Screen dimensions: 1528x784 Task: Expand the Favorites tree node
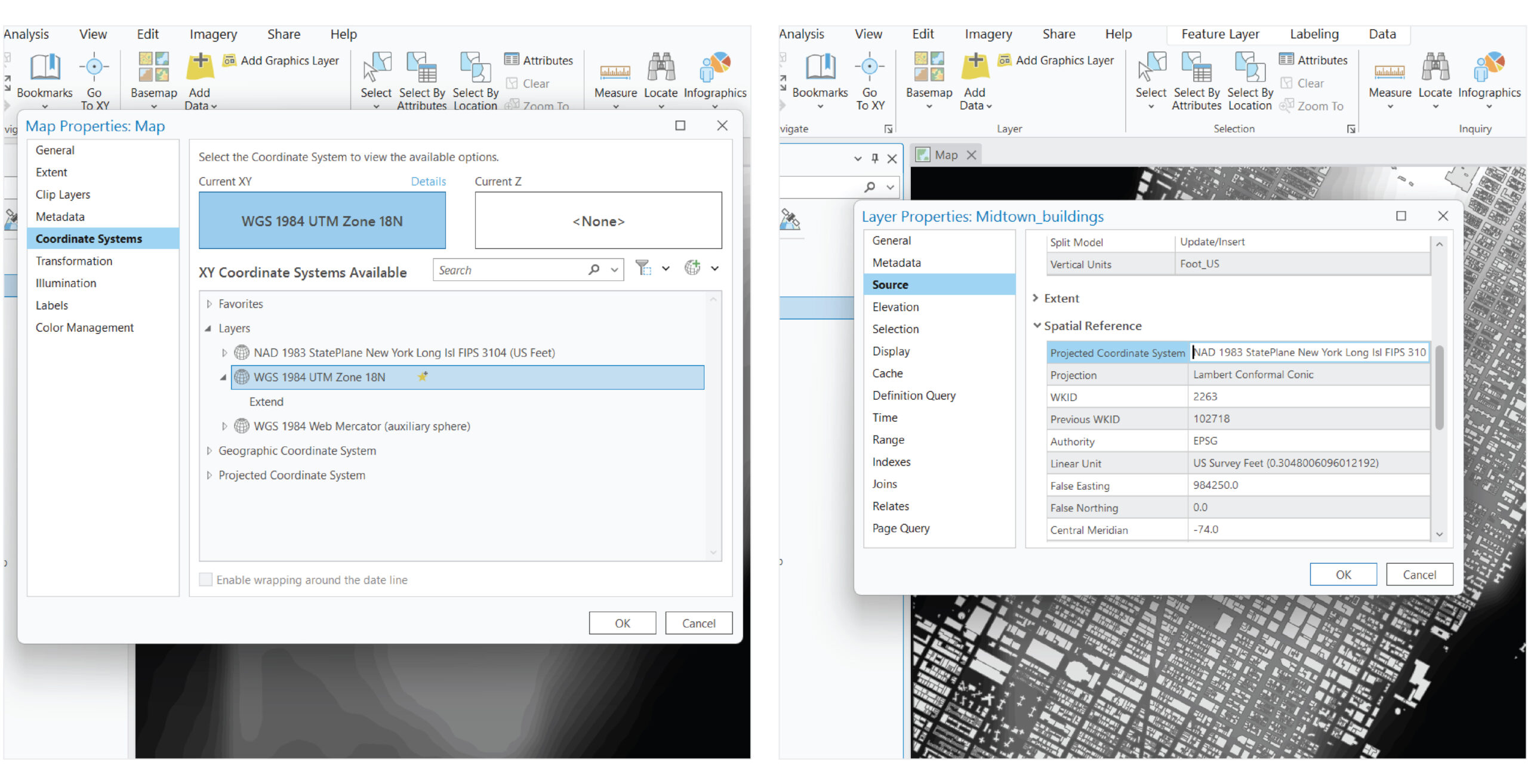(209, 304)
